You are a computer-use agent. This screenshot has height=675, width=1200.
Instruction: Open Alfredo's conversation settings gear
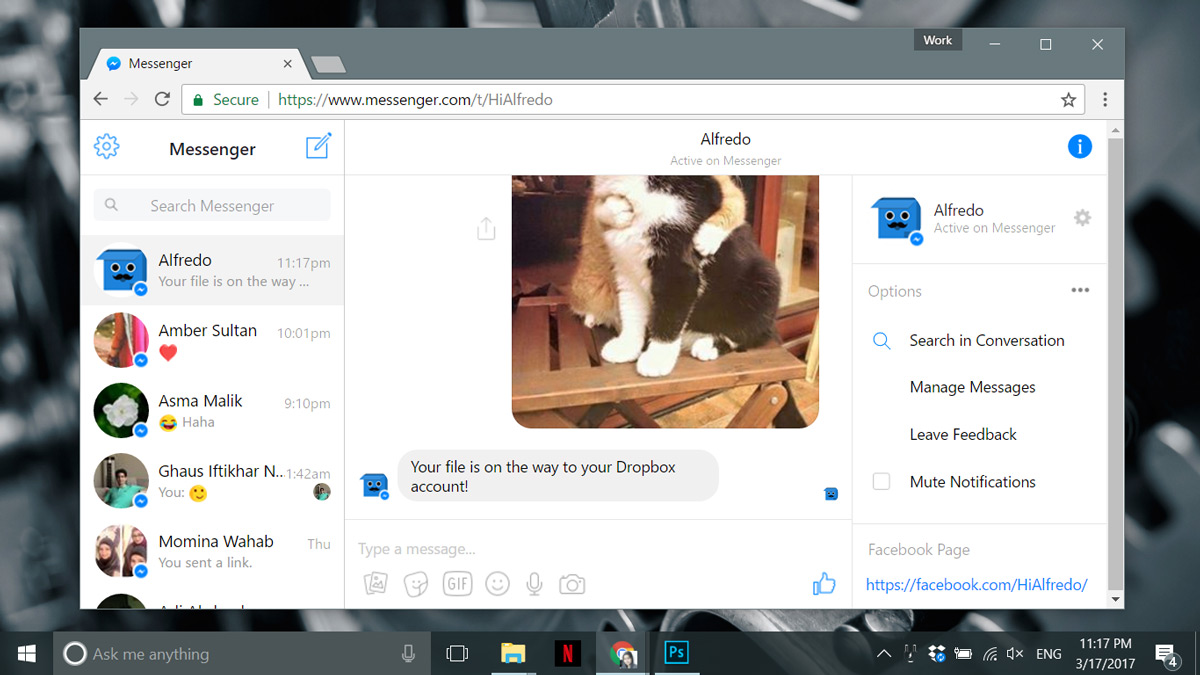1082,218
